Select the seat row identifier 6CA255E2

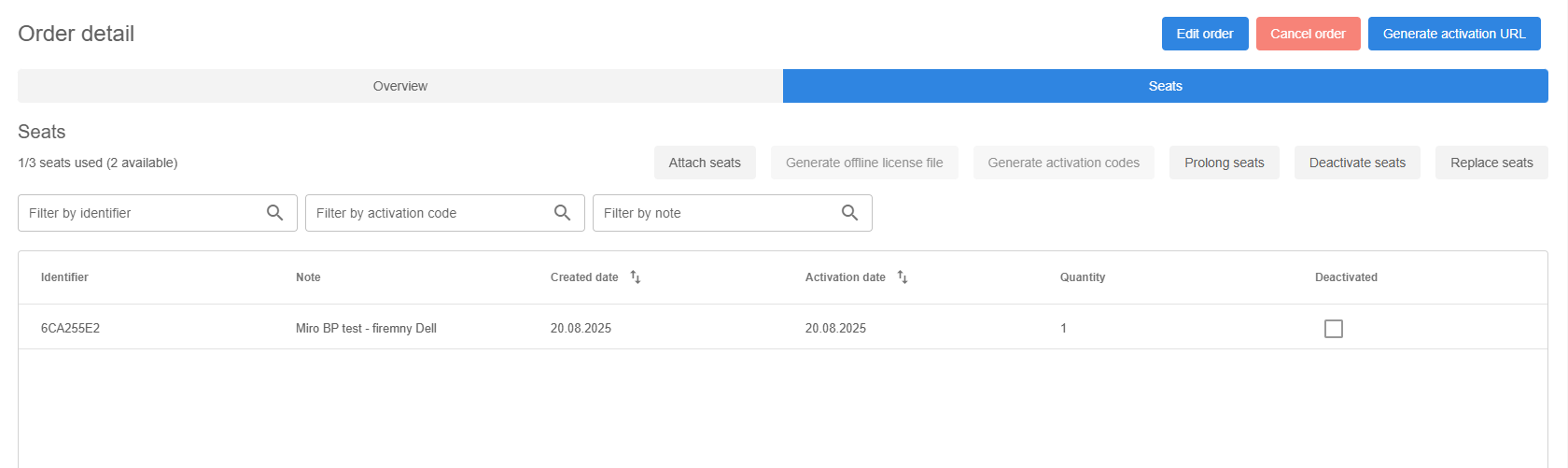tap(71, 329)
